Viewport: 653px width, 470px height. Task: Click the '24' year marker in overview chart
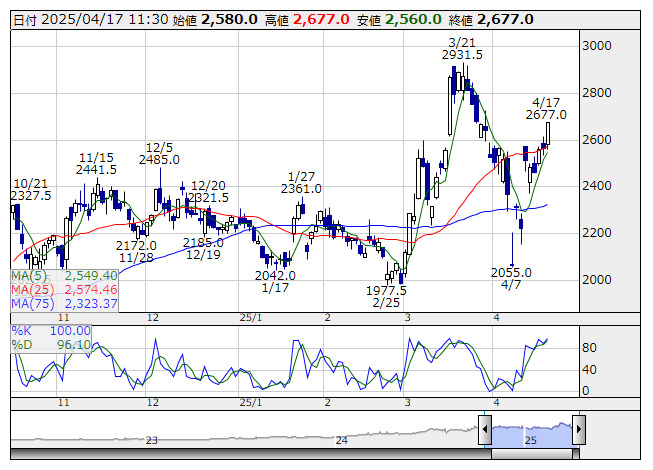[x=341, y=440]
